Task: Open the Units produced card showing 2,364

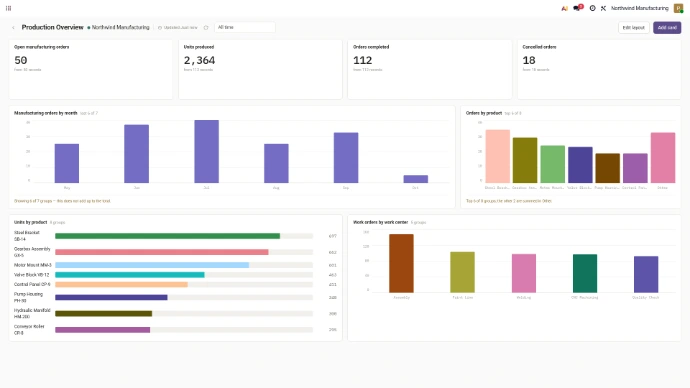Action: 261,70
